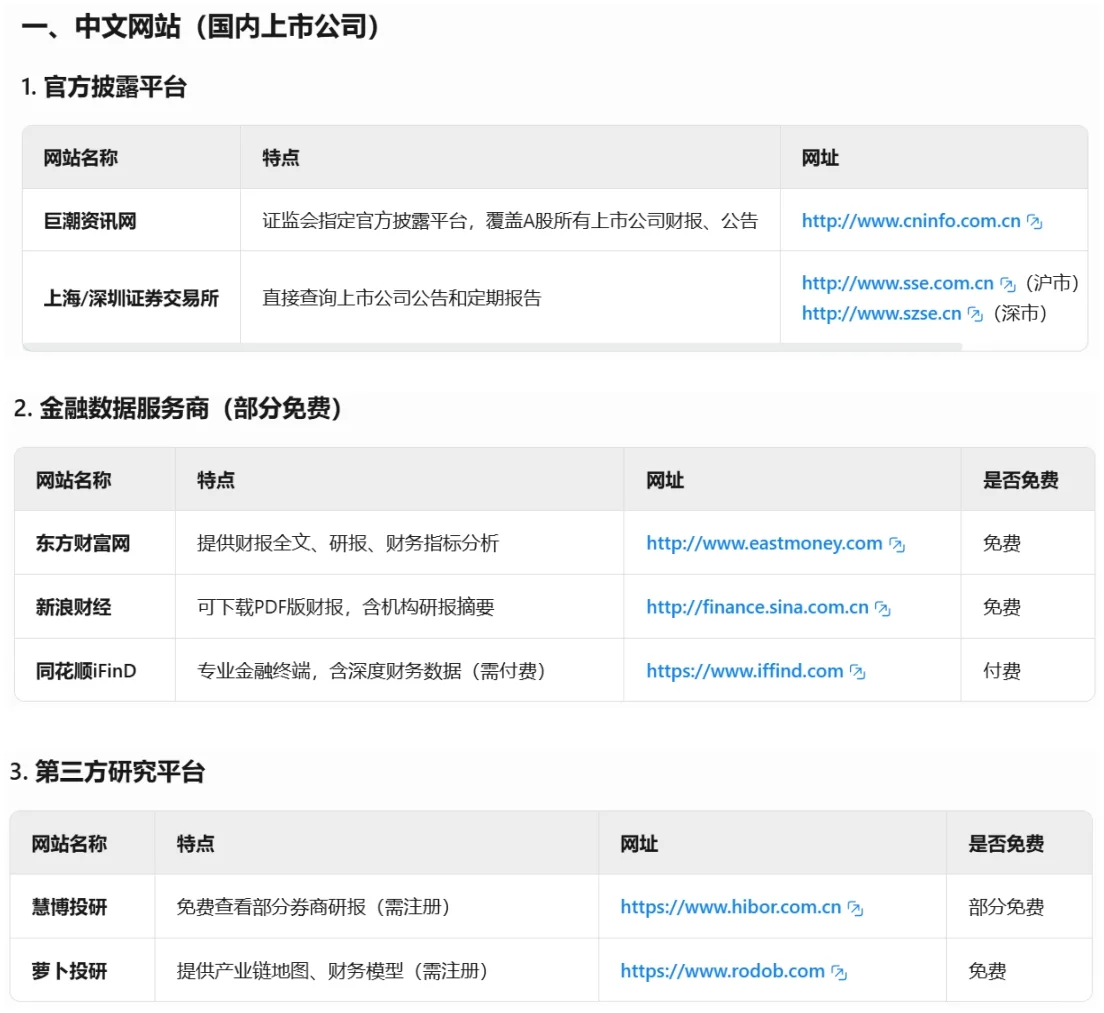The height and width of the screenshot is (1013, 1104).
Task: Open the www.iffind.com link
Action: click(x=744, y=671)
